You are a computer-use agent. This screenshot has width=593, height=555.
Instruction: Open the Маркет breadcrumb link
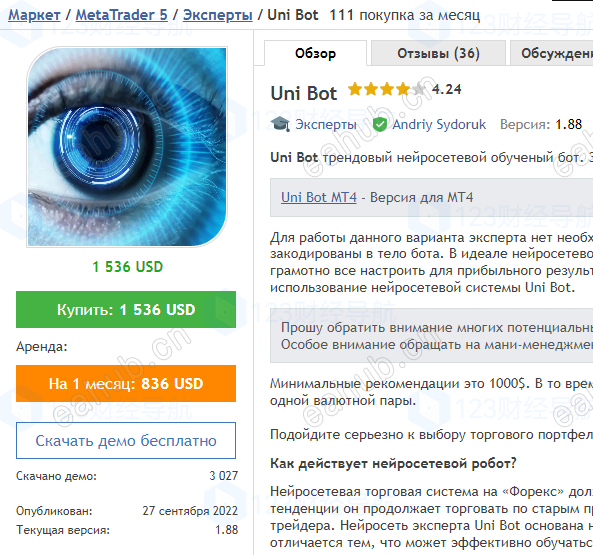(x=34, y=15)
